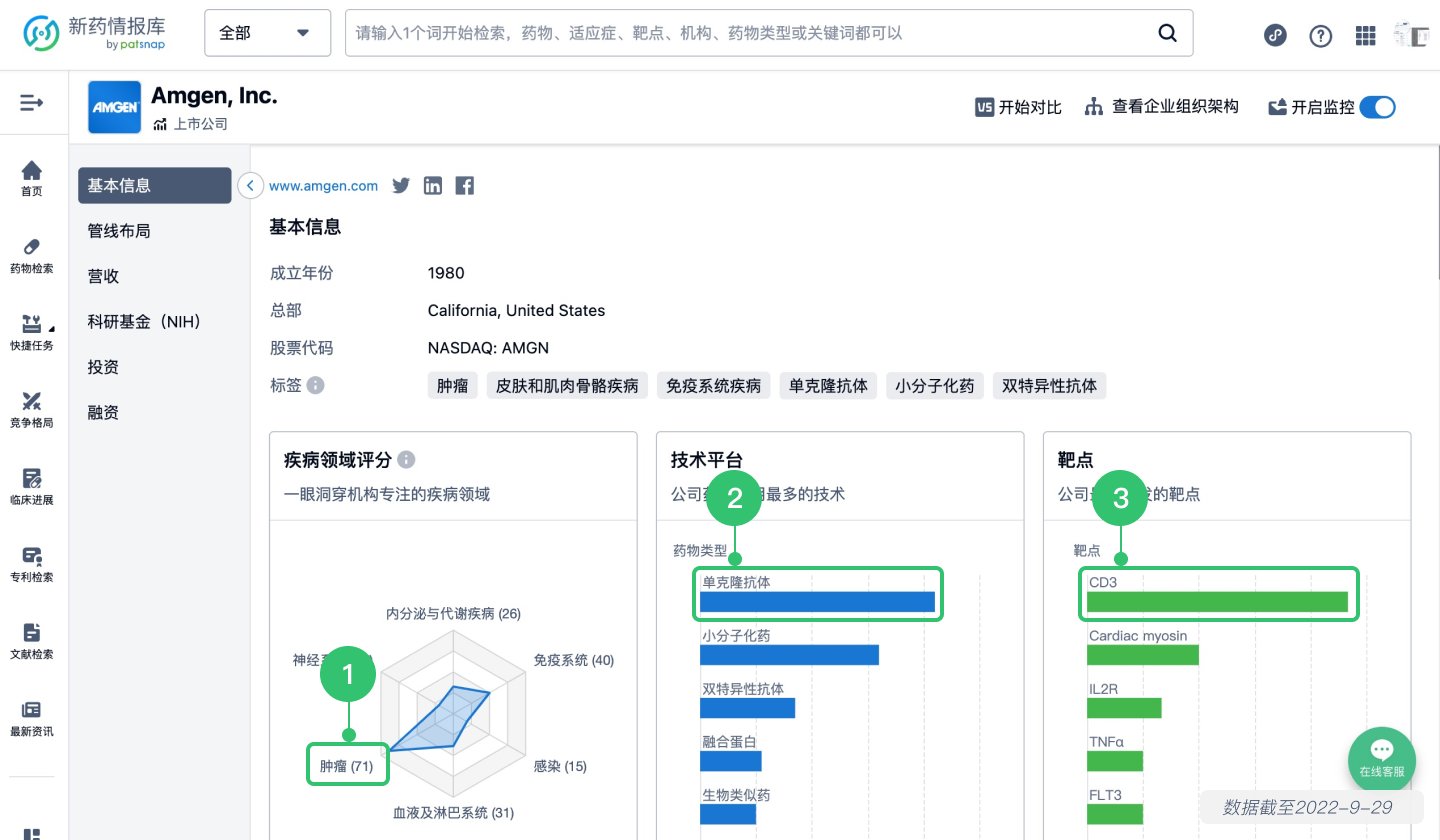Select 基本信息 tab
Screen dimensions: 1440x840
click(x=155, y=185)
